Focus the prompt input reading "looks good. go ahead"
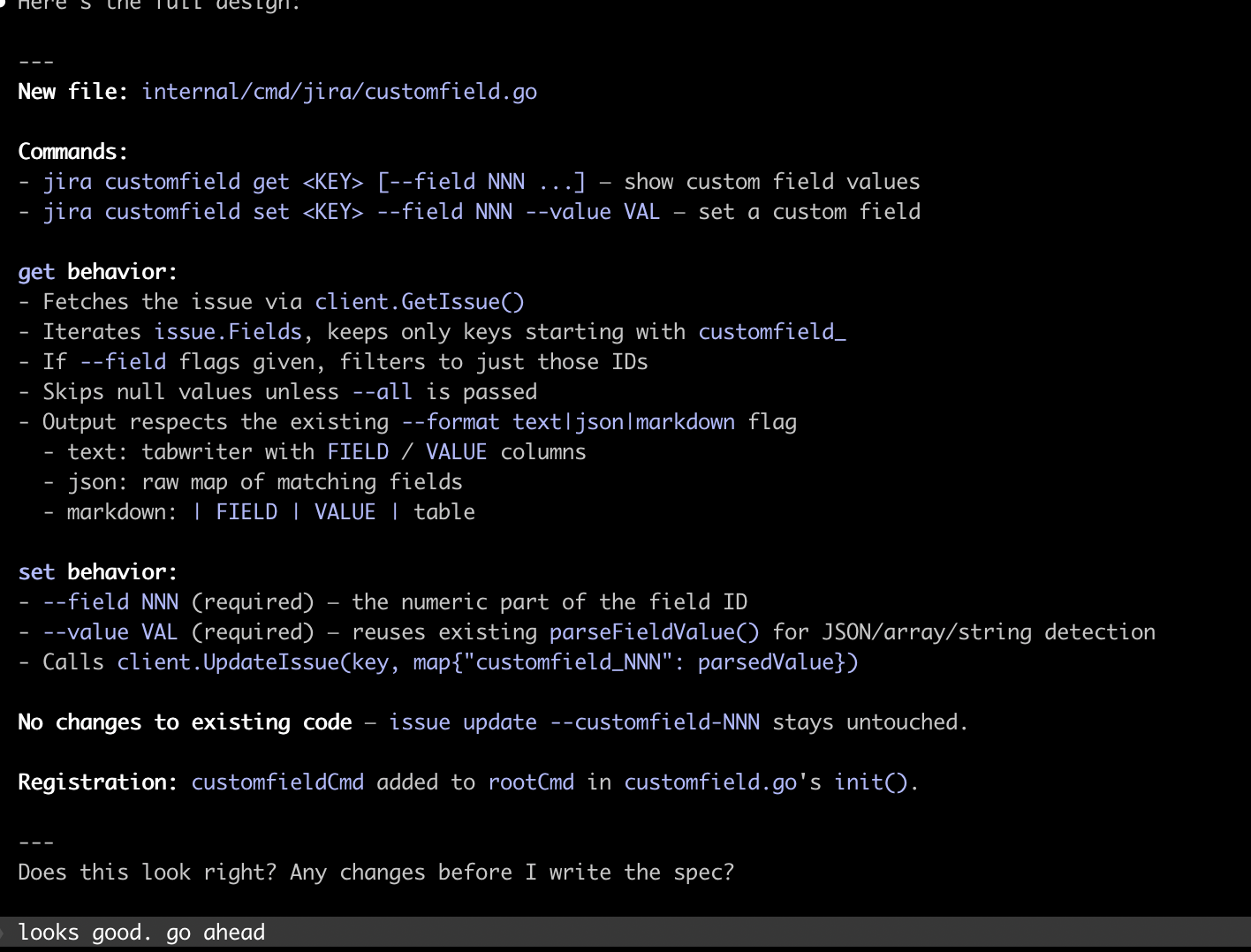 click(141, 933)
